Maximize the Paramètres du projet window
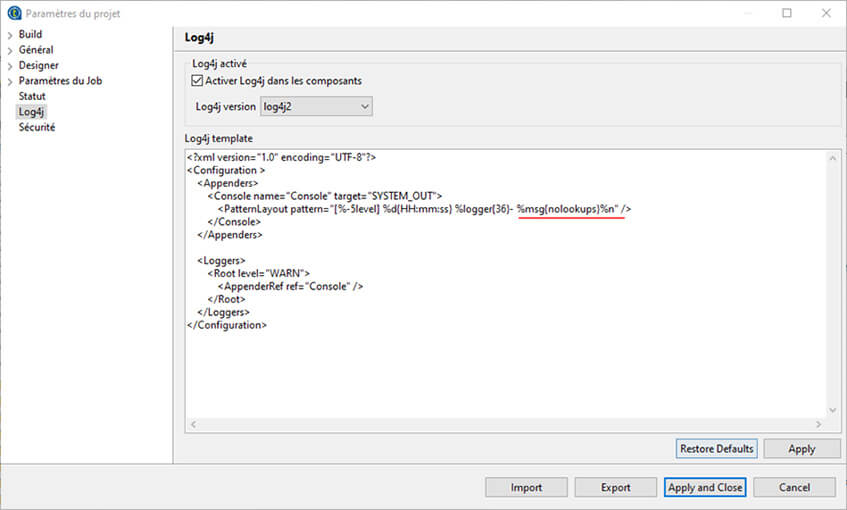 coord(787,13)
